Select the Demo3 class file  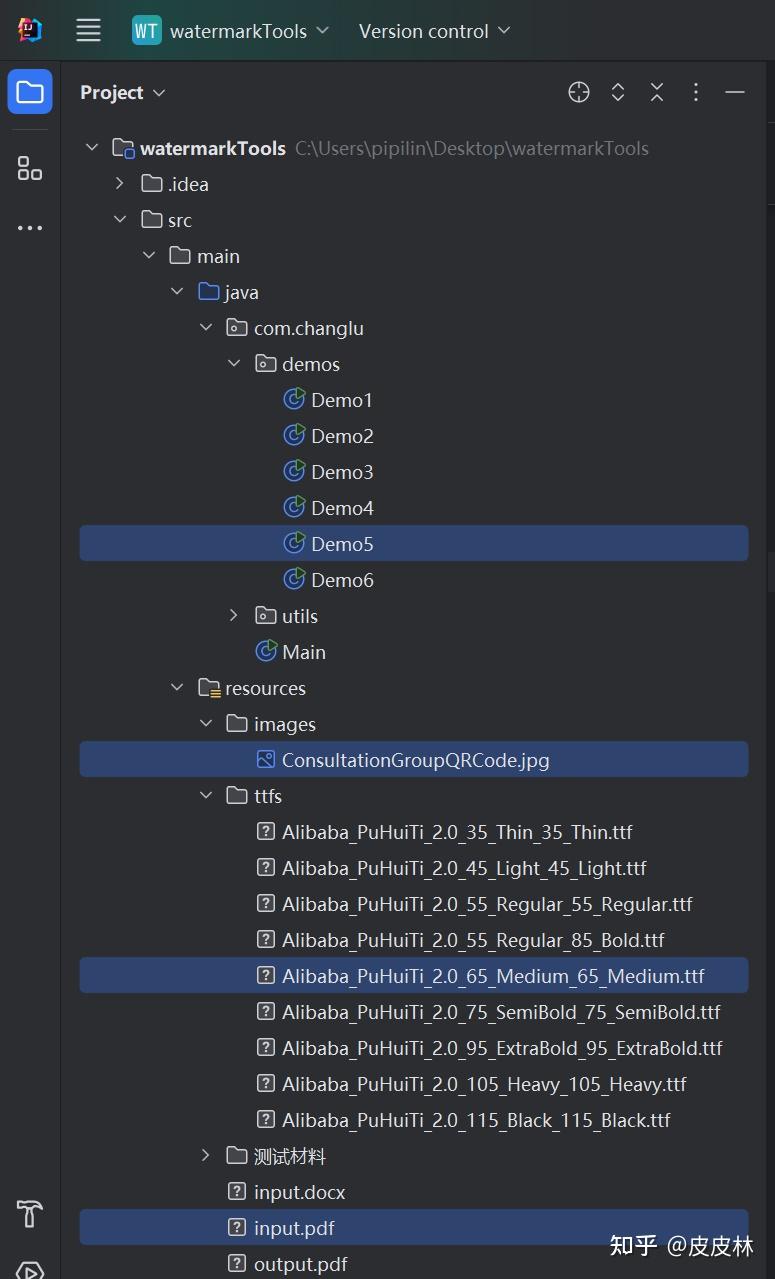pos(341,472)
